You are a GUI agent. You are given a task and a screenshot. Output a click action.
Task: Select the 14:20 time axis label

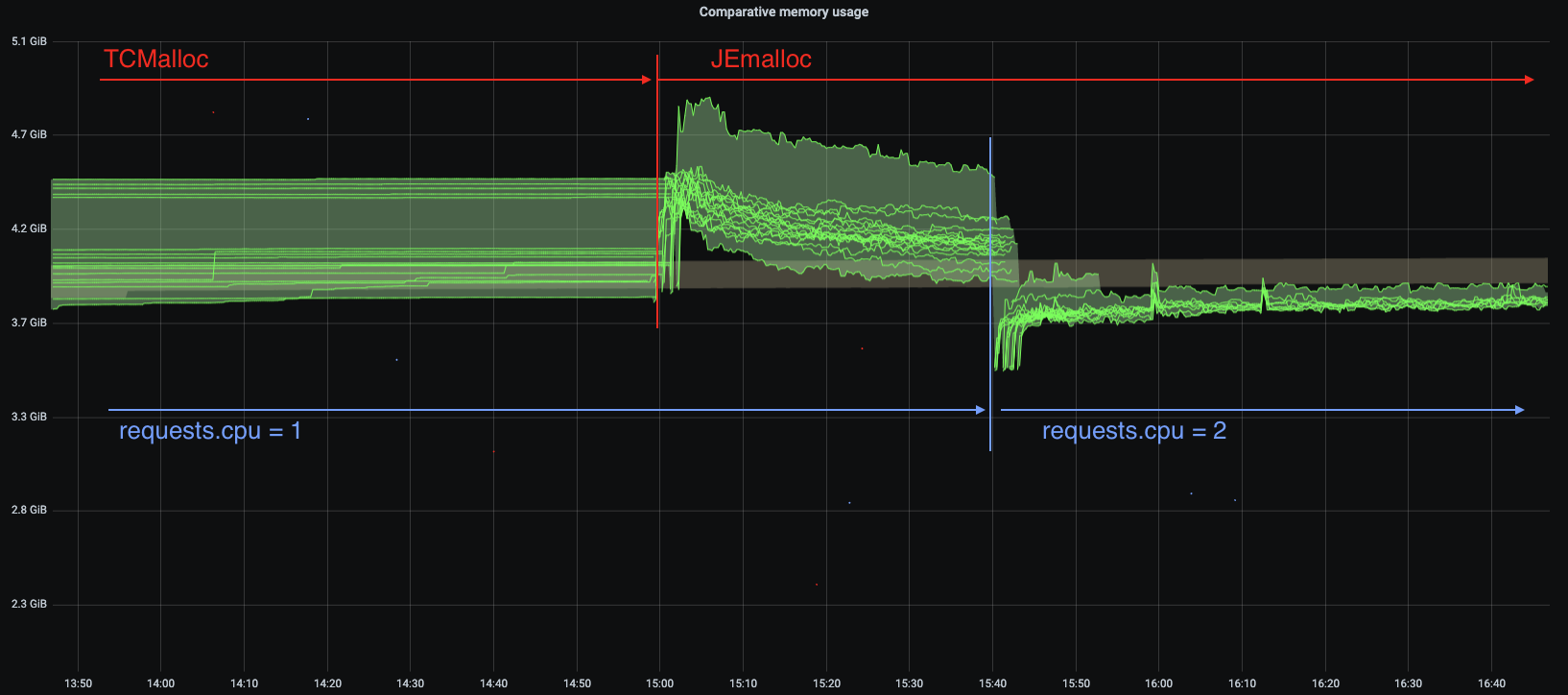point(328,683)
